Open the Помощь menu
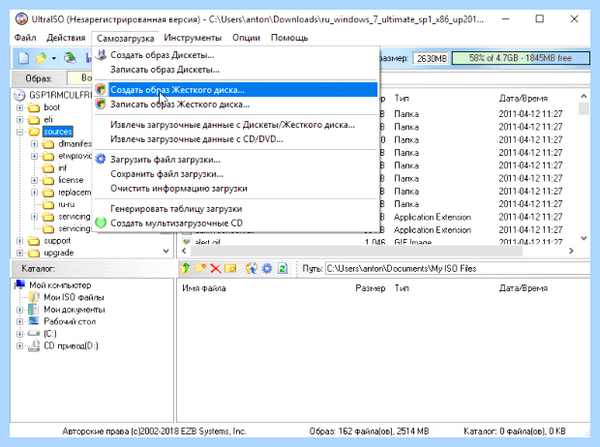 [289, 38]
